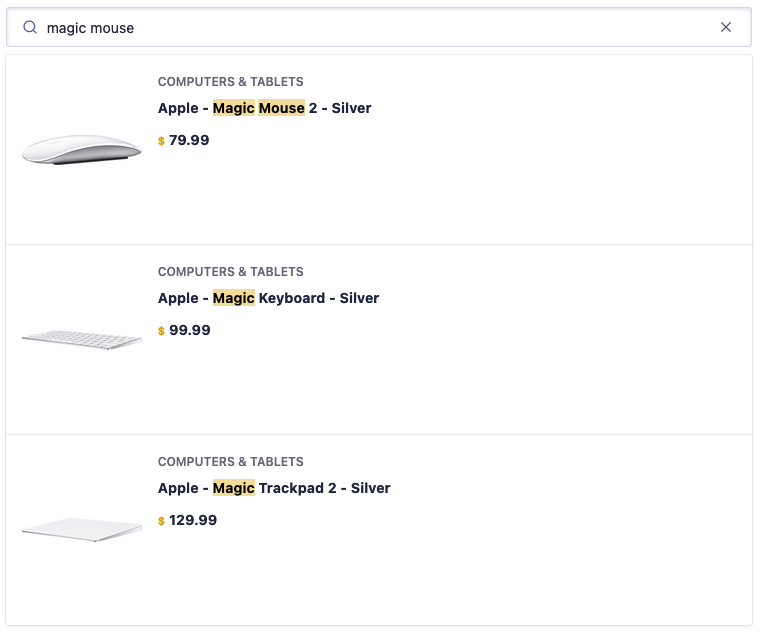760x634 pixels.
Task: Select Apple - Magic Keyboard - Silver title
Action: click(268, 298)
